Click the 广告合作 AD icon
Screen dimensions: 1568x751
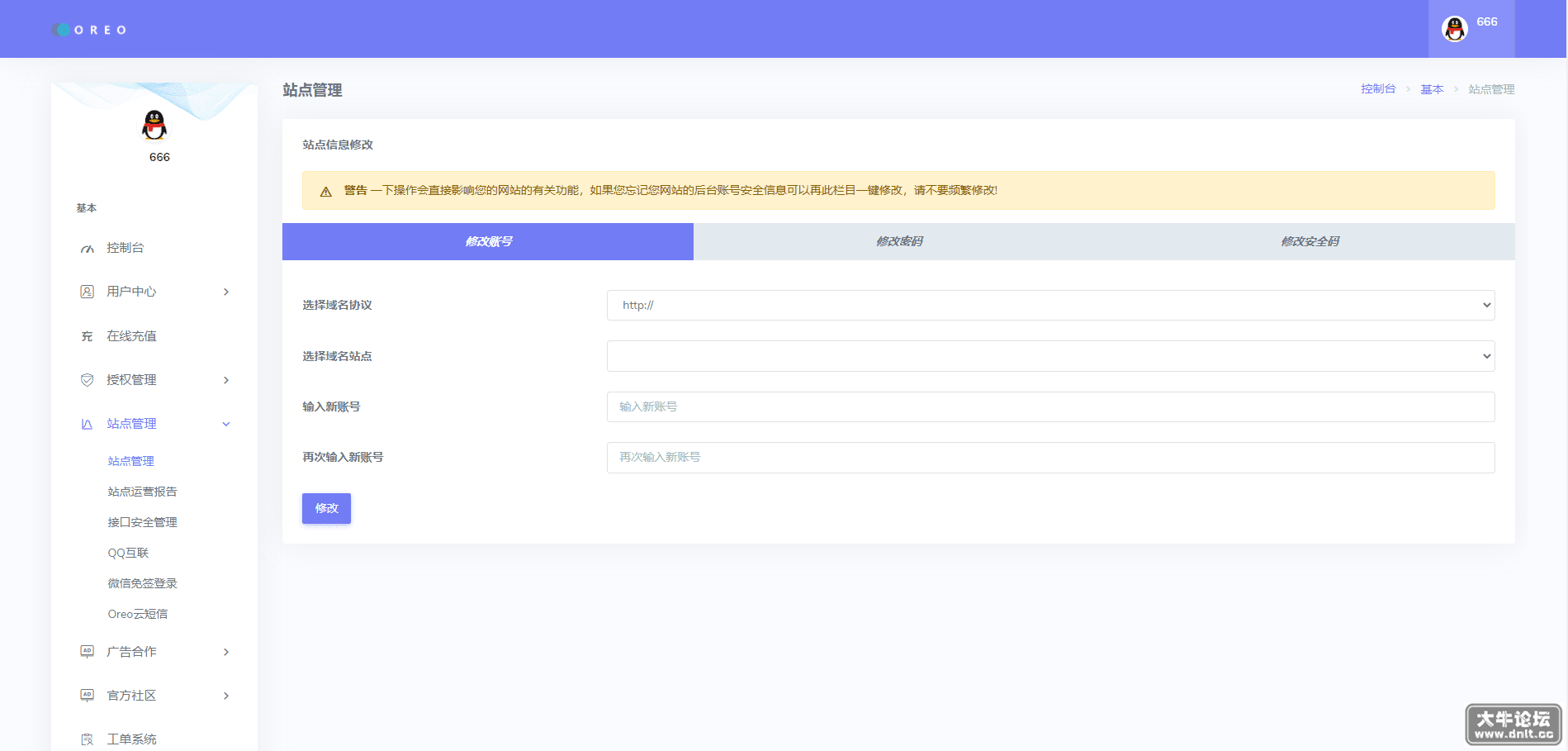87,651
